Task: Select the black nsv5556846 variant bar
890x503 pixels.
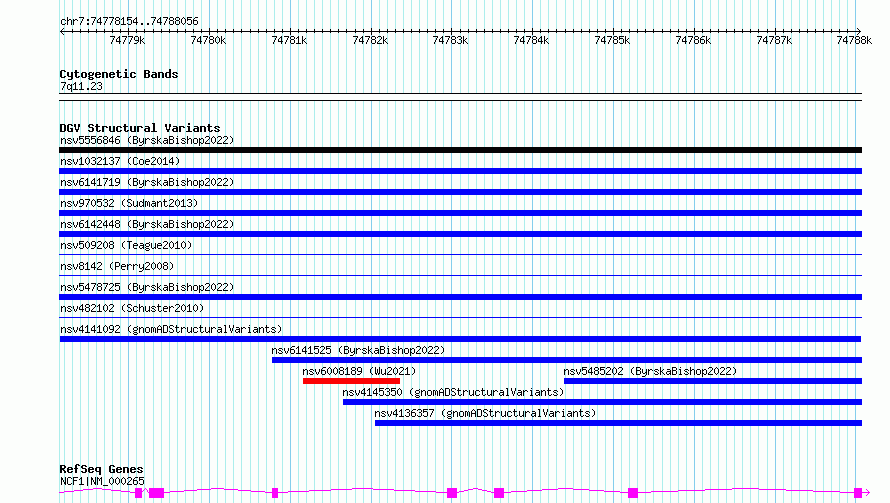Action: (460, 150)
